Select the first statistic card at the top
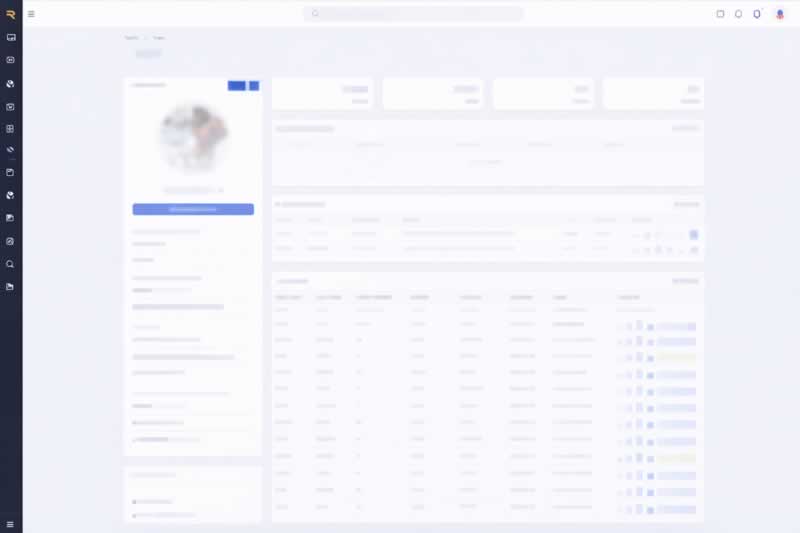Screen dimensions: 800x533 (322, 94)
